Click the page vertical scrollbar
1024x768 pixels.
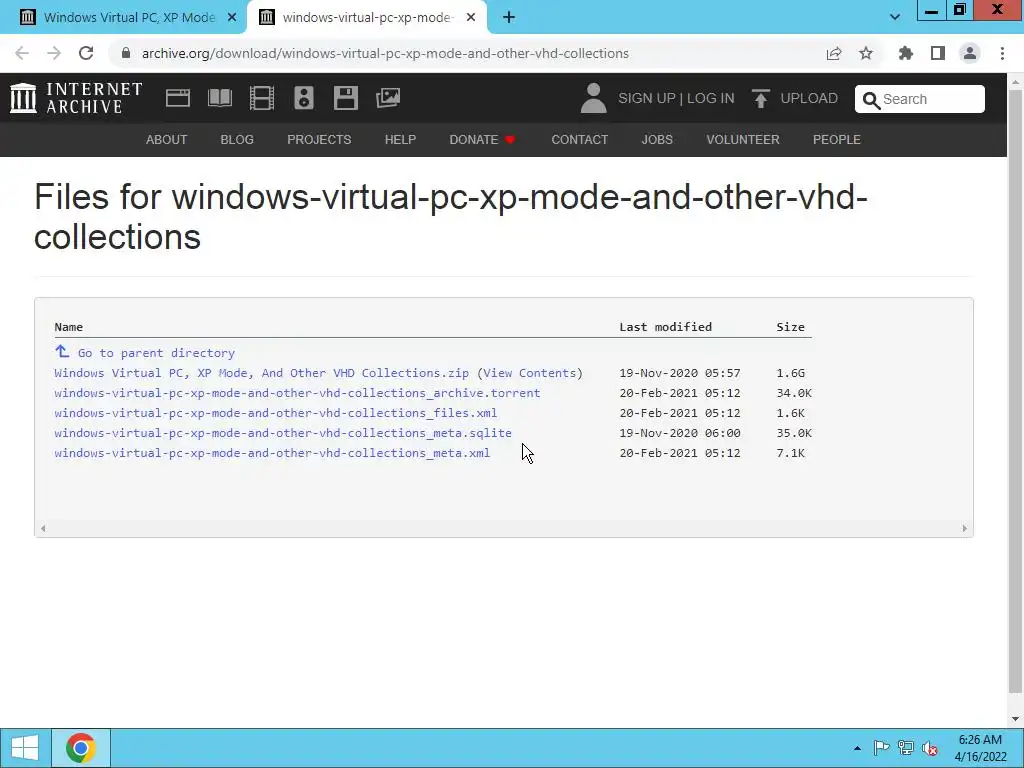tap(1015, 392)
